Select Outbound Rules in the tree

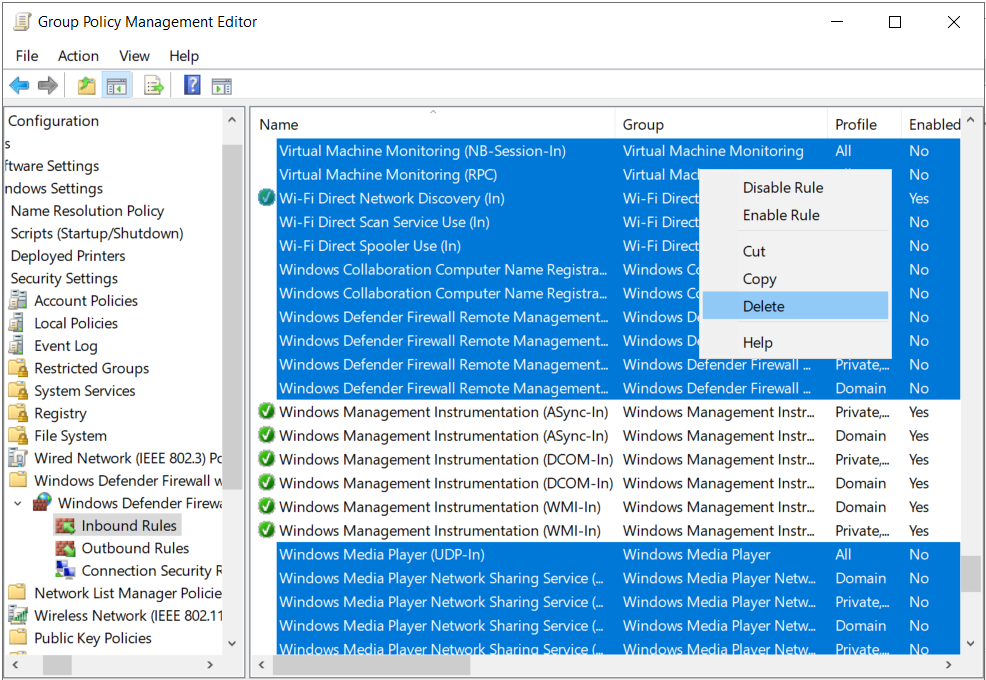point(135,549)
